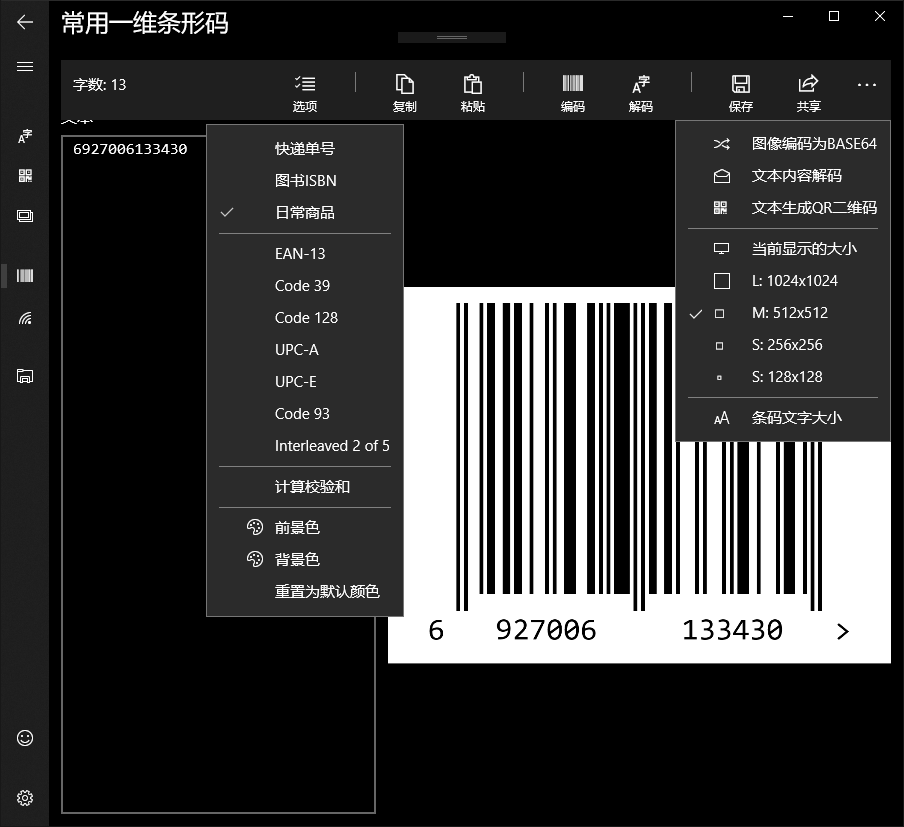Click the 保存 save toolbar button
This screenshot has height=827, width=904.
741,93
